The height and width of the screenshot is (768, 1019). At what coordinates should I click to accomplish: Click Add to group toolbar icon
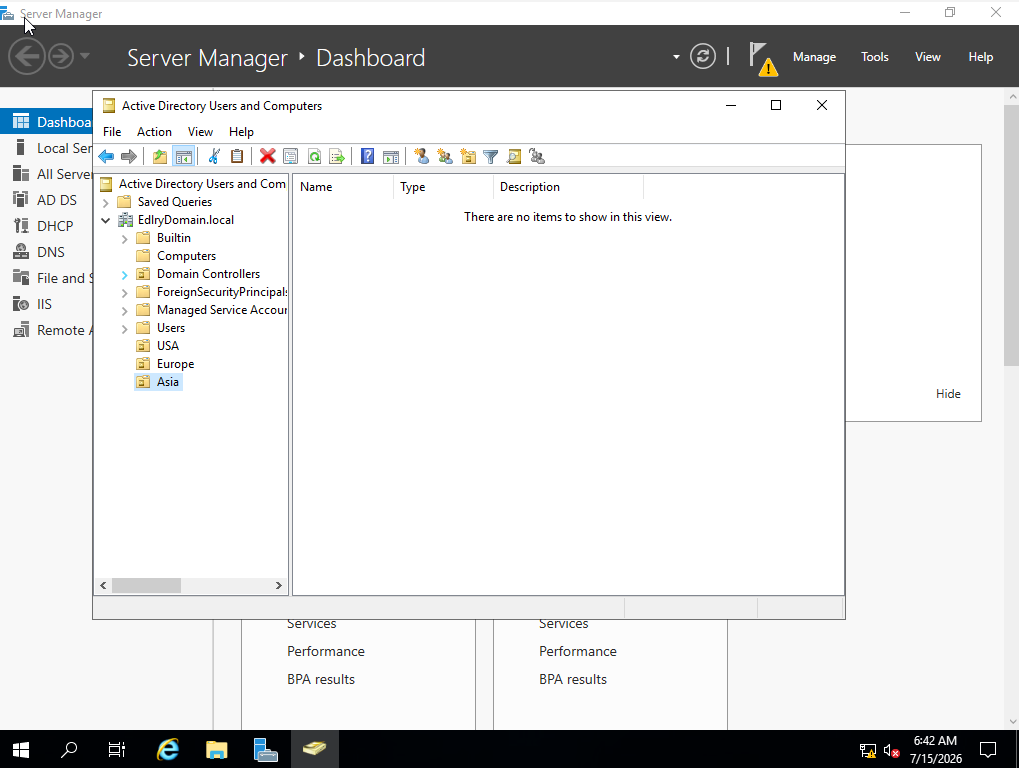point(537,157)
